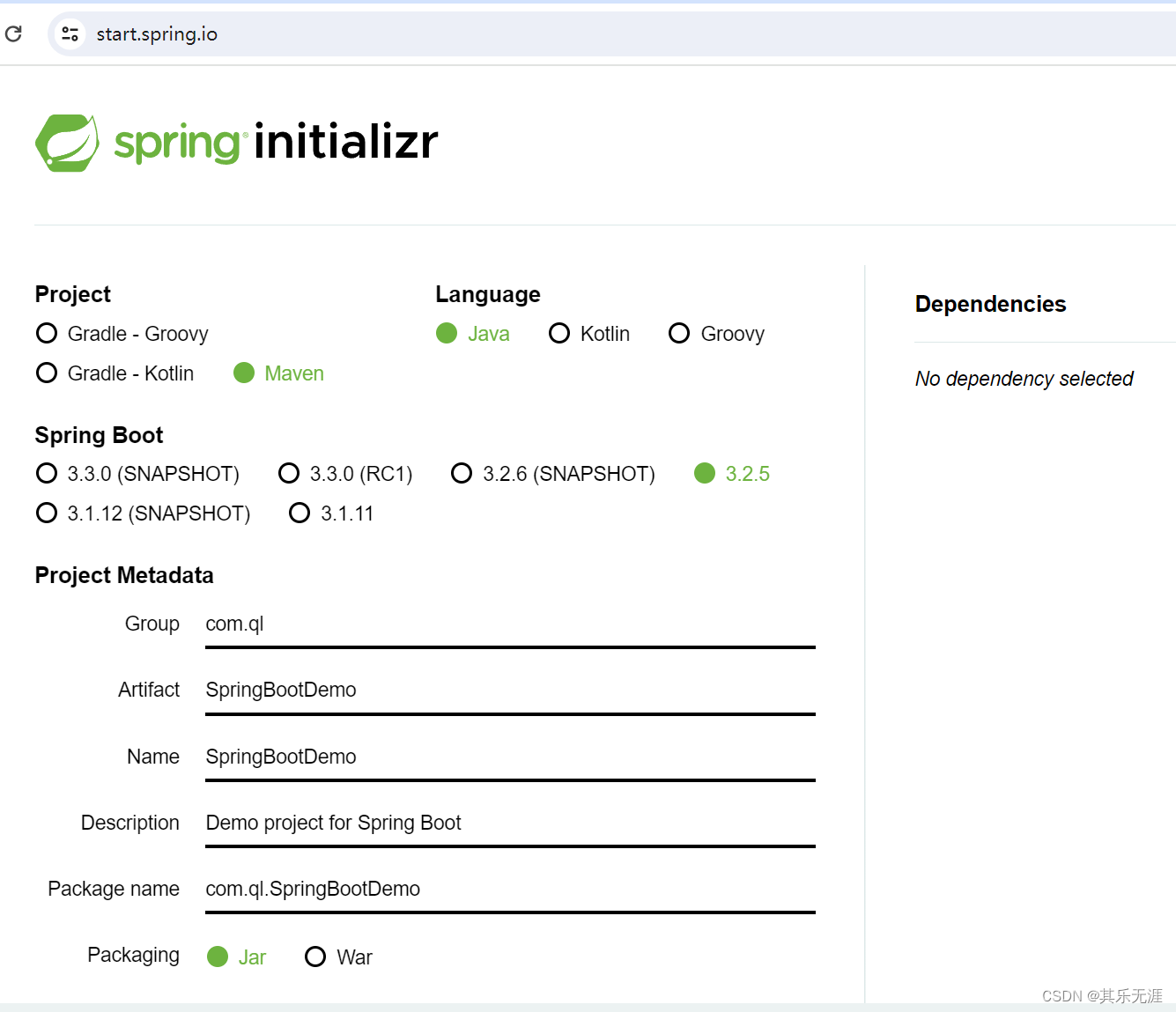Screen dimensions: 1176x1012
Task: Click the spring initializr title text
Action: pos(276,142)
